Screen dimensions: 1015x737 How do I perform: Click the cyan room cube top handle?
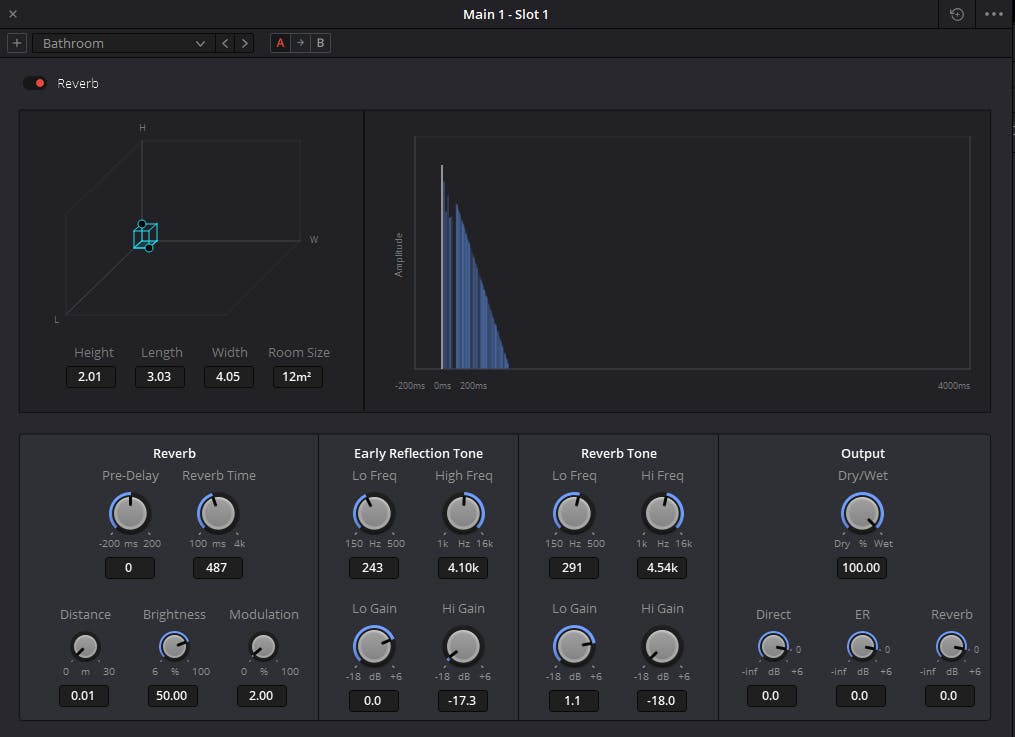(x=142, y=224)
